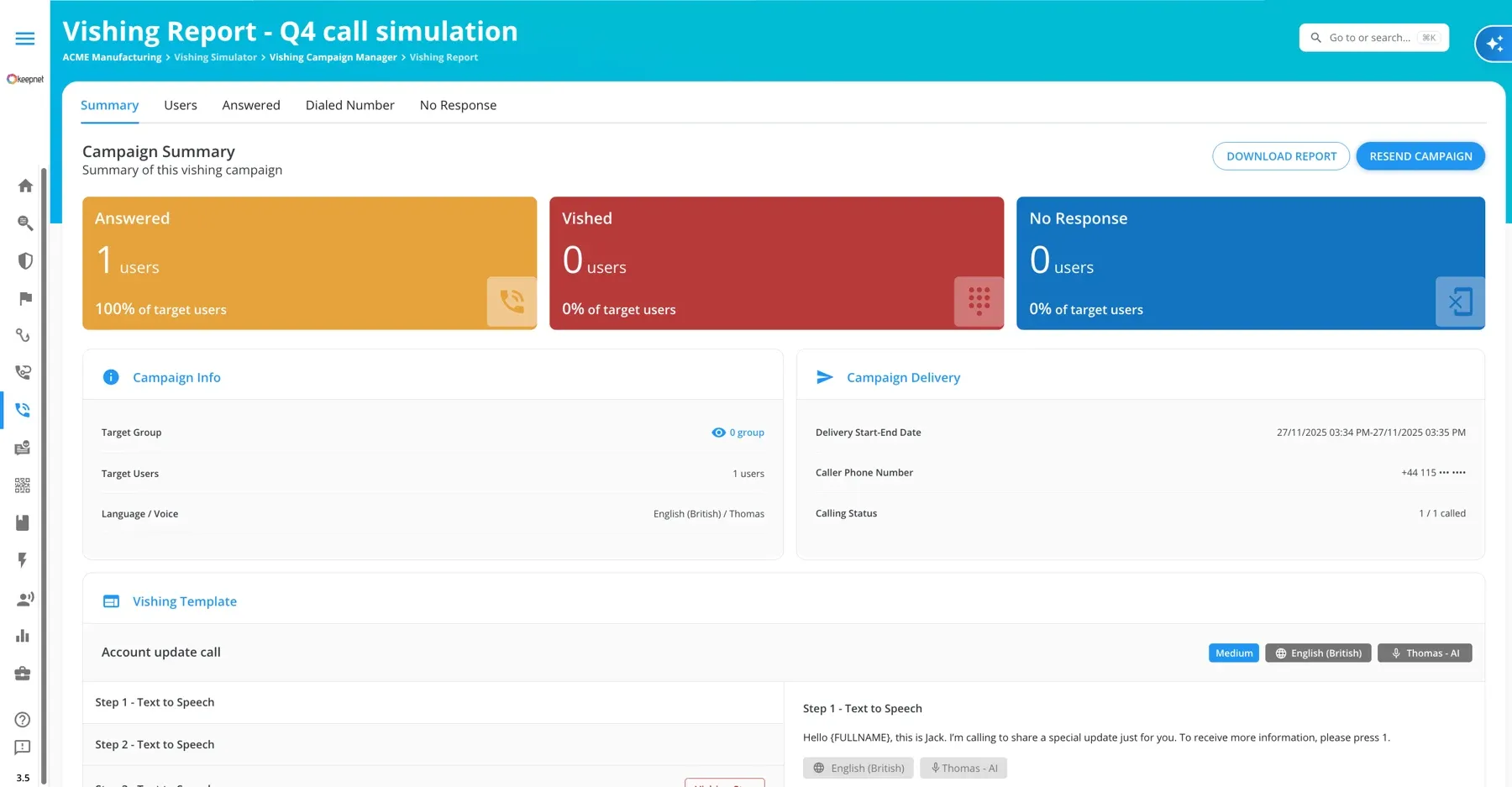1512x787 pixels.
Task: Click the '1 users' target users value
Action: (x=748, y=474)
